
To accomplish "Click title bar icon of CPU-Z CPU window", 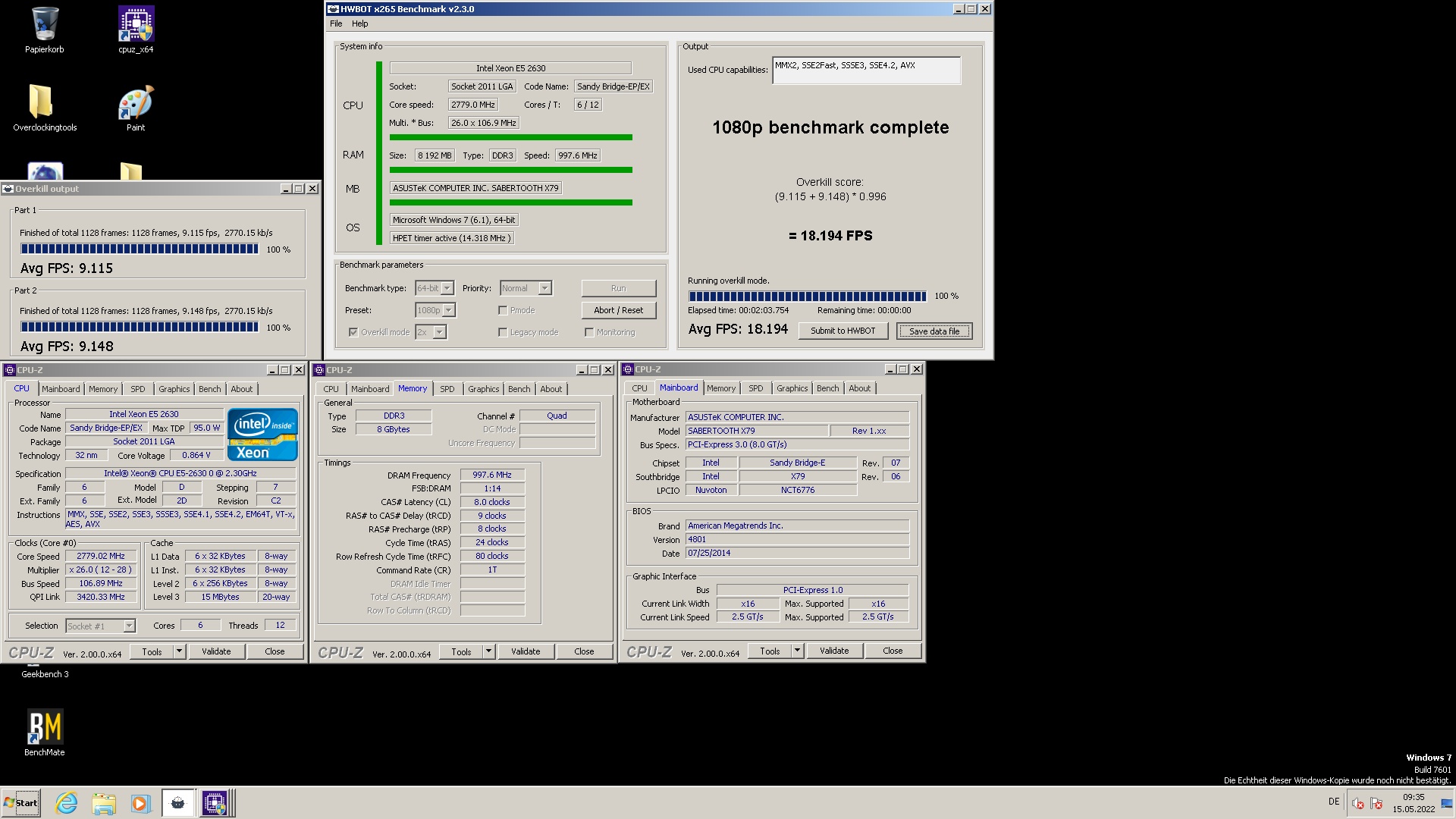I will coord(10,370).
